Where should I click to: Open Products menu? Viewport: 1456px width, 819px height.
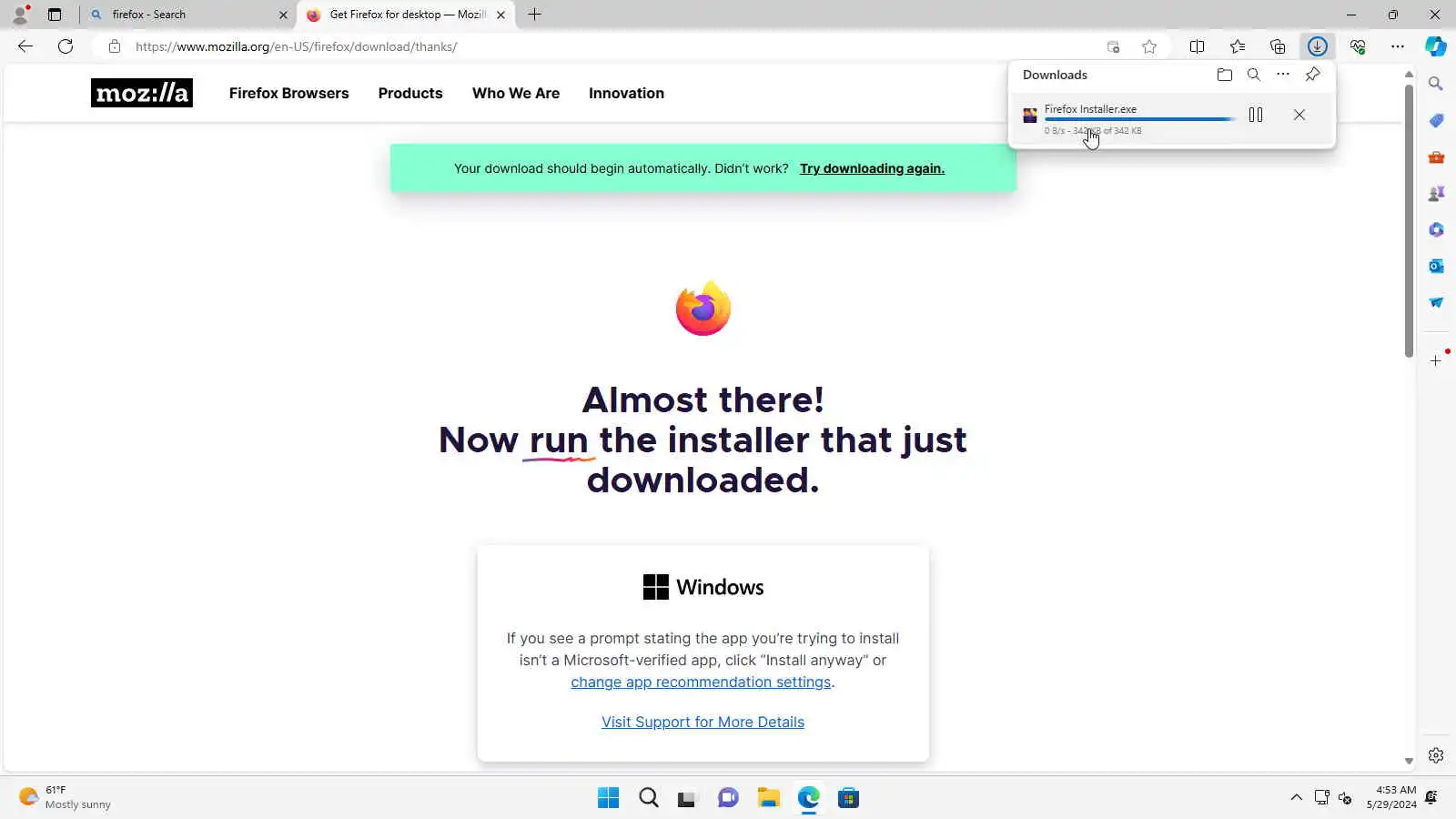click(410, 93)
